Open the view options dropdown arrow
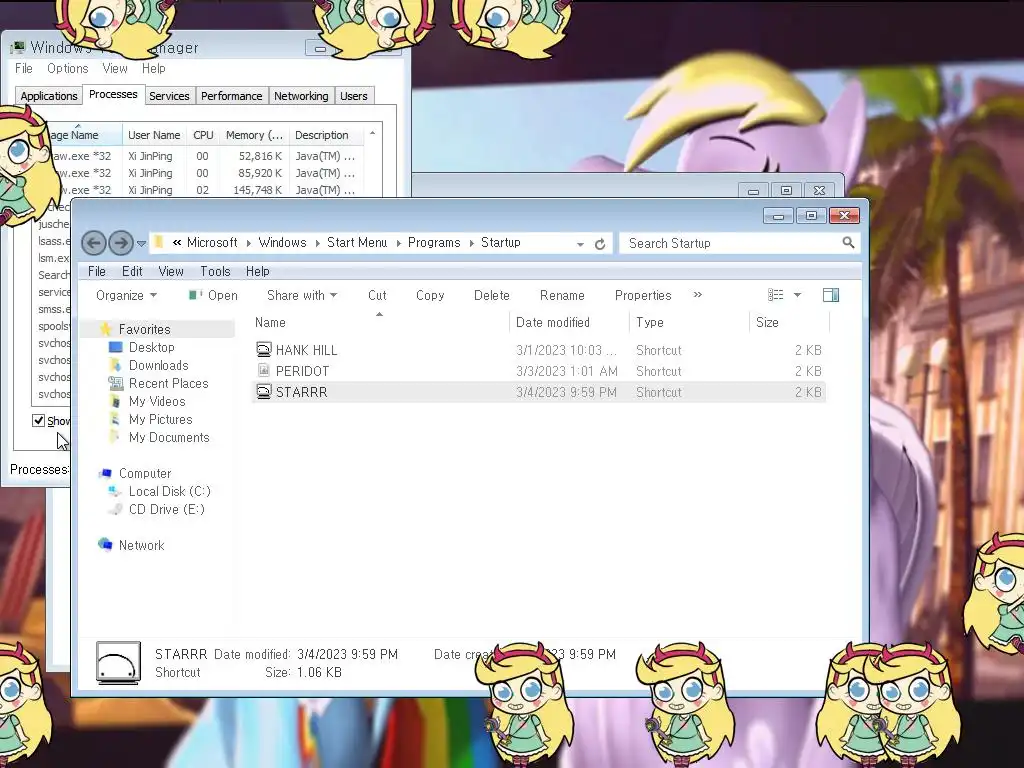 pyautogui.click(x=797, y=295)
